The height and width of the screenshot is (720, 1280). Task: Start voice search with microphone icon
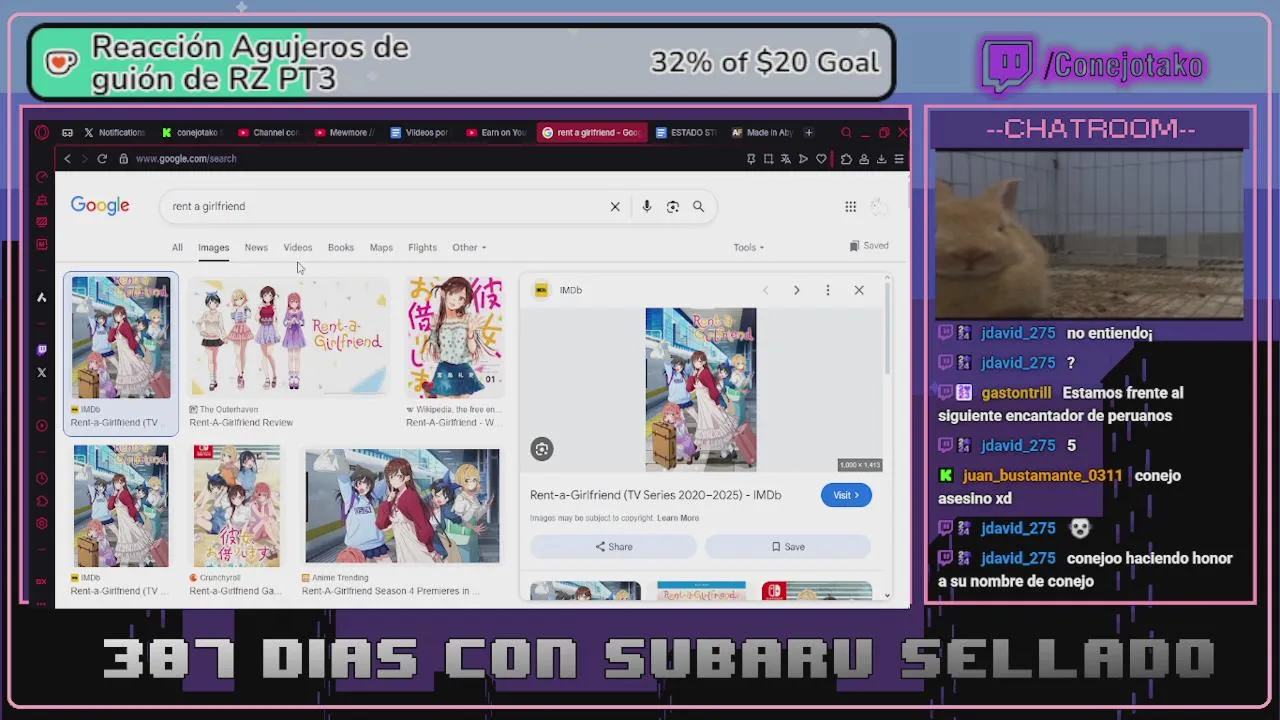(647, 206)
